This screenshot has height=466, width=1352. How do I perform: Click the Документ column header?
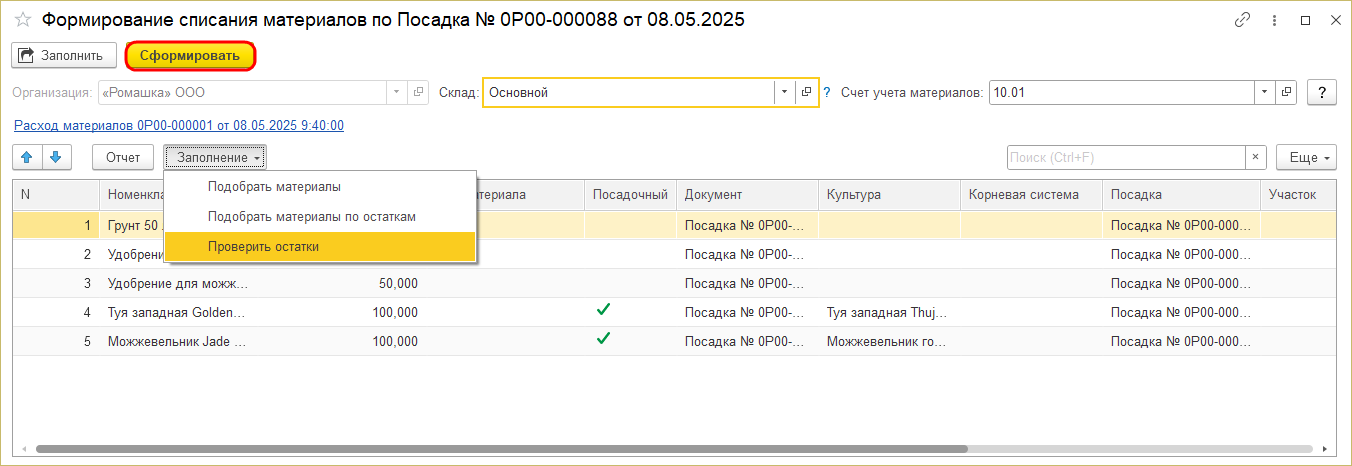coord(747,195)
